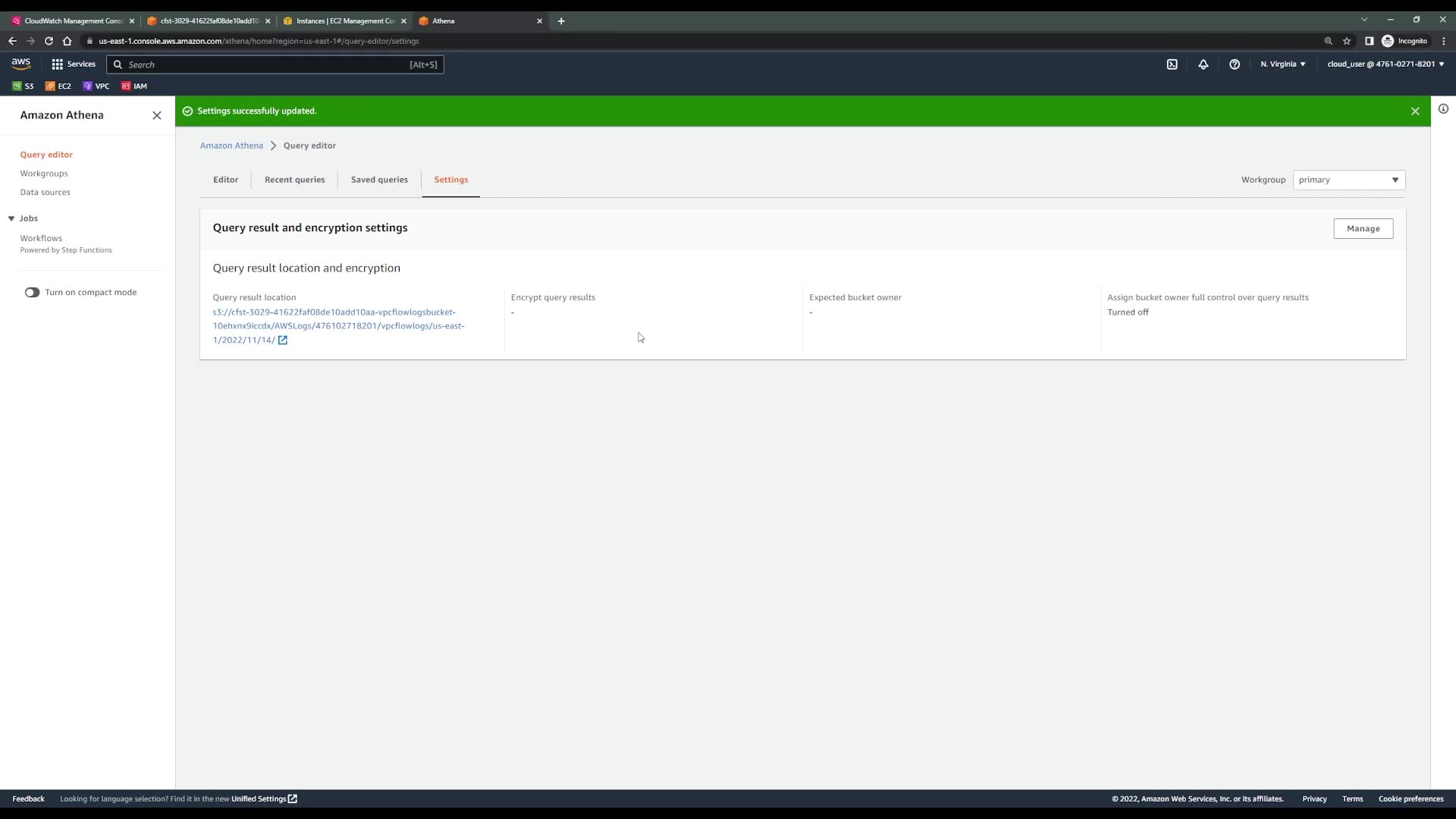Toggle Turn on compact mode switch
This screenshot has height=819, width=1456.
(x=32, y=292)
